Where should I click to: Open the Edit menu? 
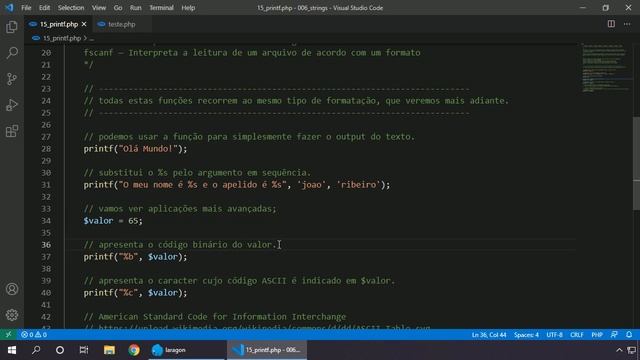pyautogui.click(x=44, y=8)
